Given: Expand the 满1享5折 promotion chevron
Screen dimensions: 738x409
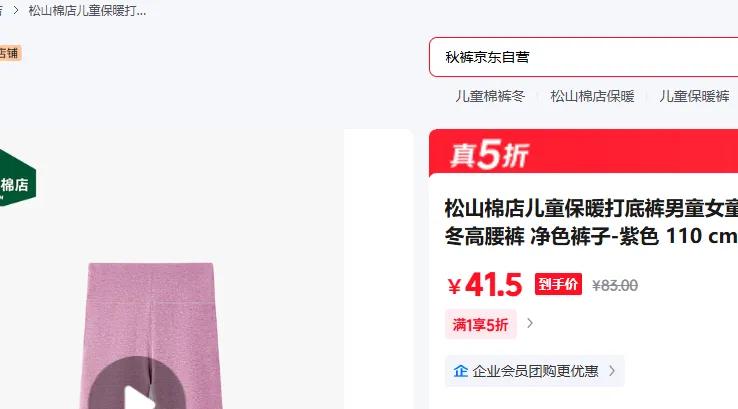Looking at the screenshot, I should (x=530, y=323).
